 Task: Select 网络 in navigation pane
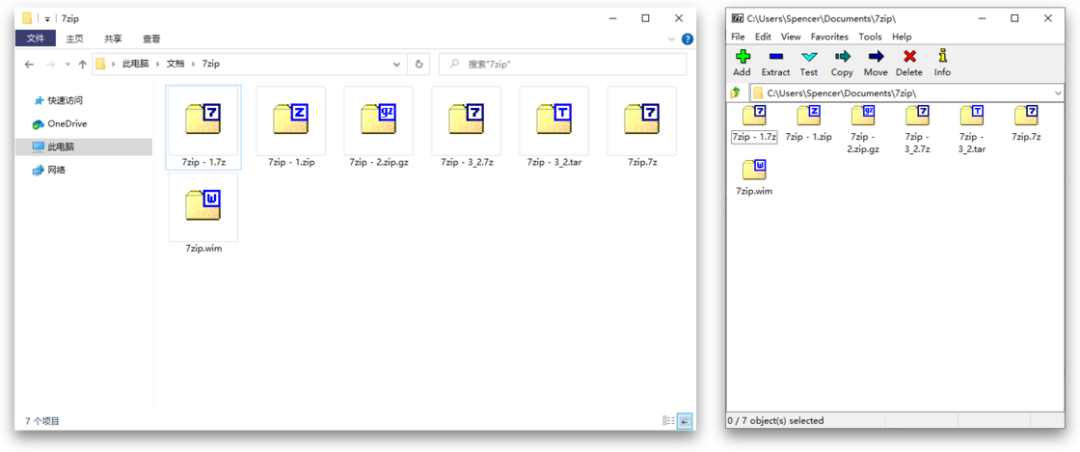point(49,170)
